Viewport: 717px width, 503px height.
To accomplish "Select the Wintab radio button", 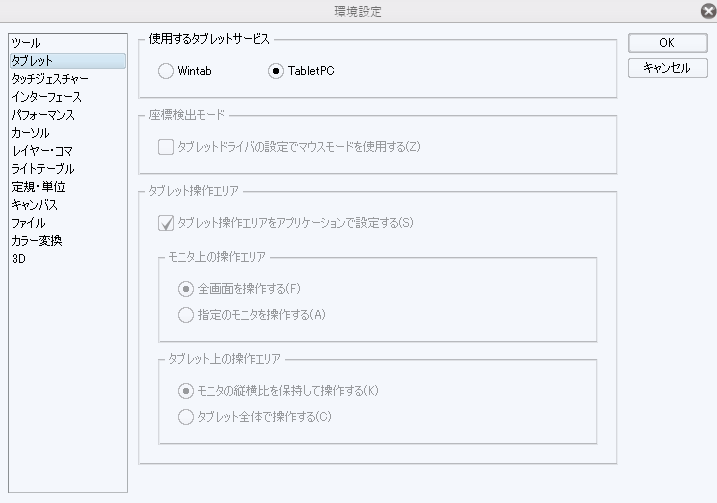I will 167,71.
